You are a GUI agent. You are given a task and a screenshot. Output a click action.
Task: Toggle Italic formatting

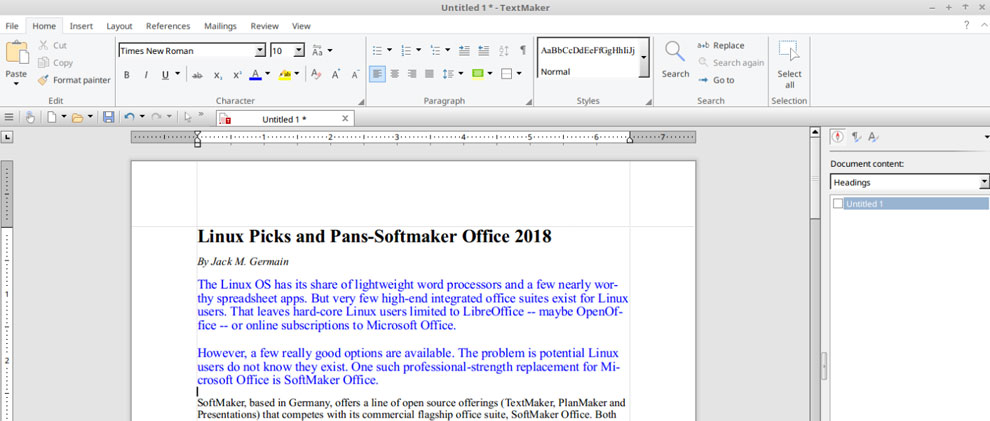[x=146, y=74]
